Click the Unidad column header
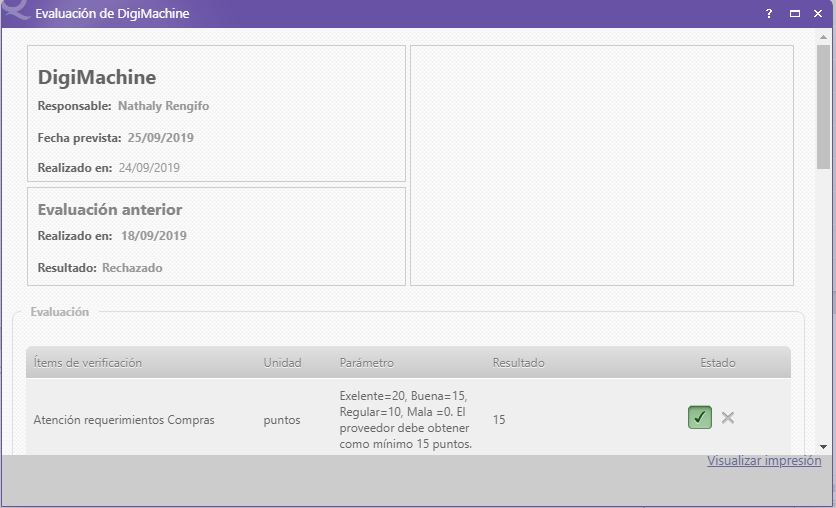Viewport: 836px width, 508px height. [282, 363]
